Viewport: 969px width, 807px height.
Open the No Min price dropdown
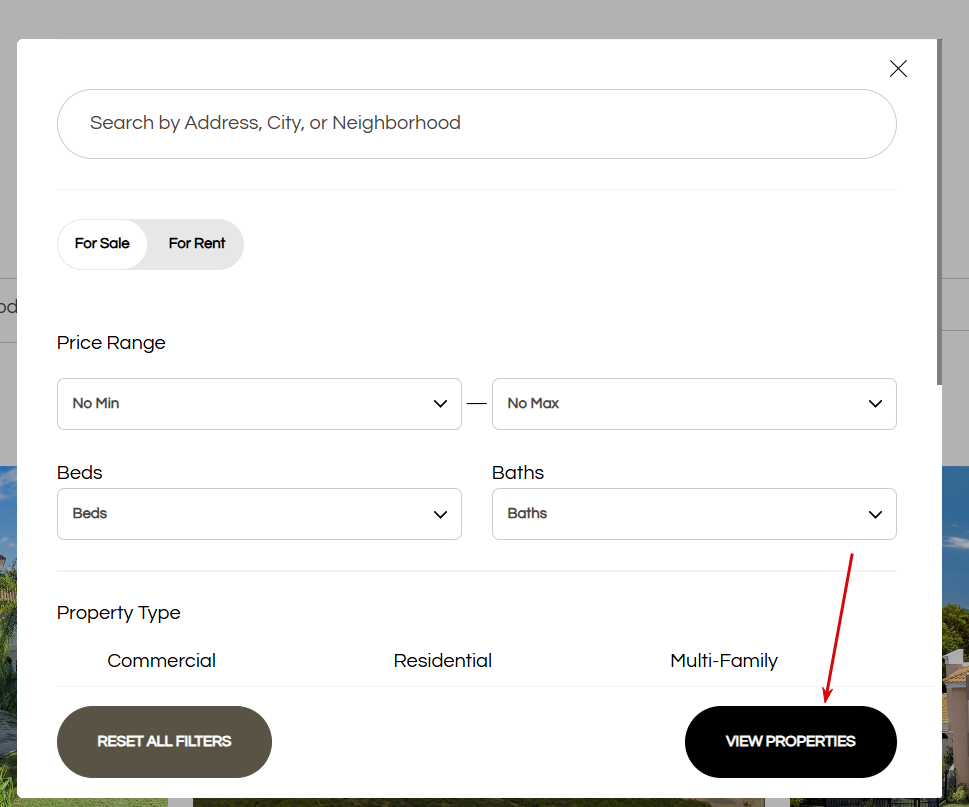click(240, 404)
